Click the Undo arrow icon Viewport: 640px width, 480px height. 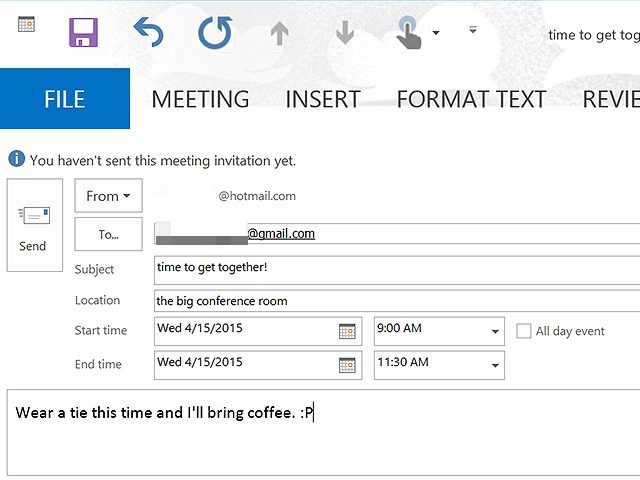point(148,33)
